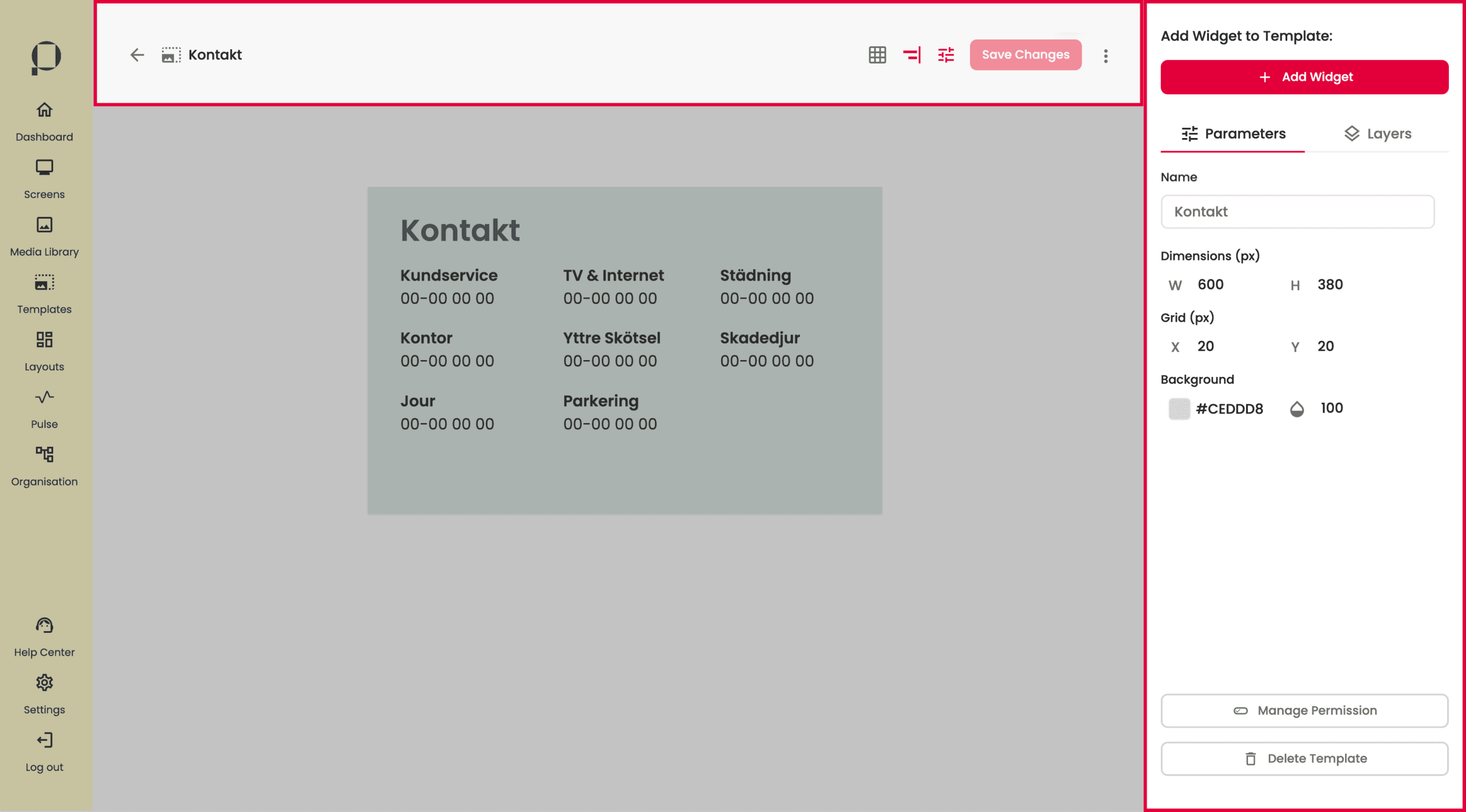Open the Help Center
The height and width of the screenshot is (812, 1466).
[44, 637]
